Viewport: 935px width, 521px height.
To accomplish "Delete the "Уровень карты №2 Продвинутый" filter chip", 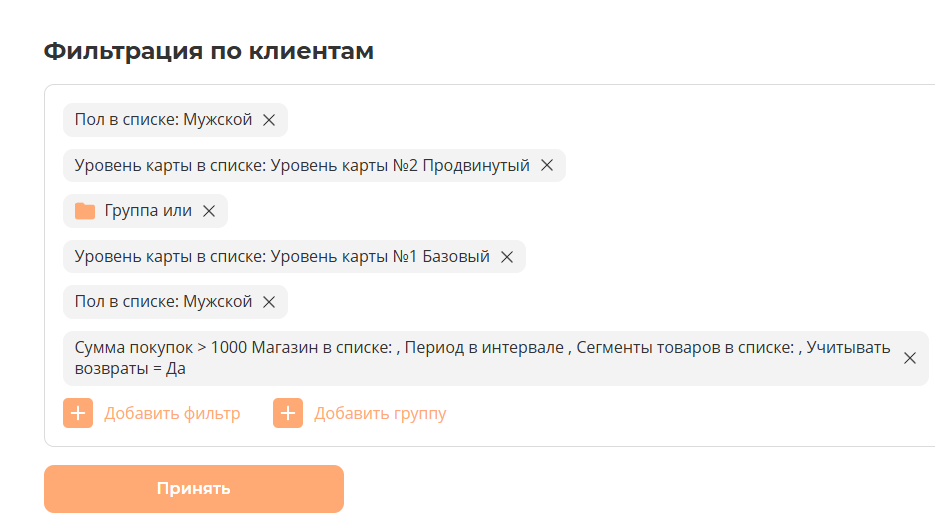I will pyautogui.click(x=547, y=166).
